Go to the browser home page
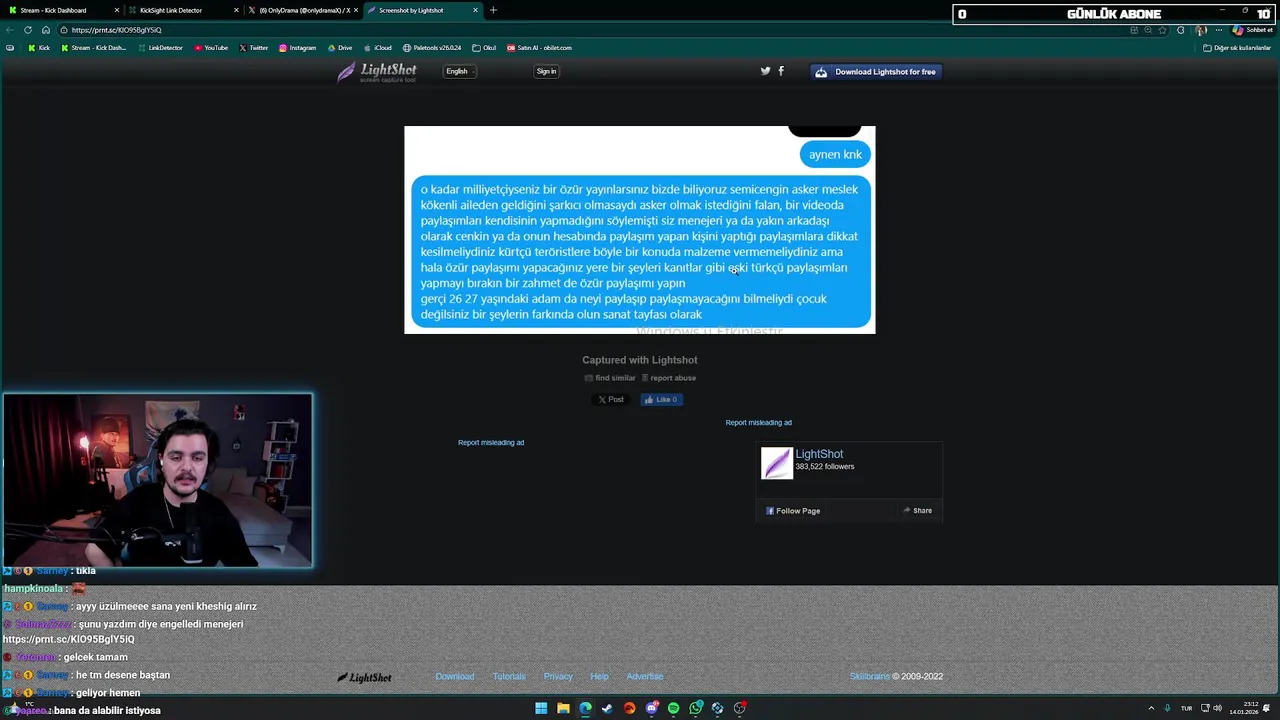 click(x=45, y=30)
